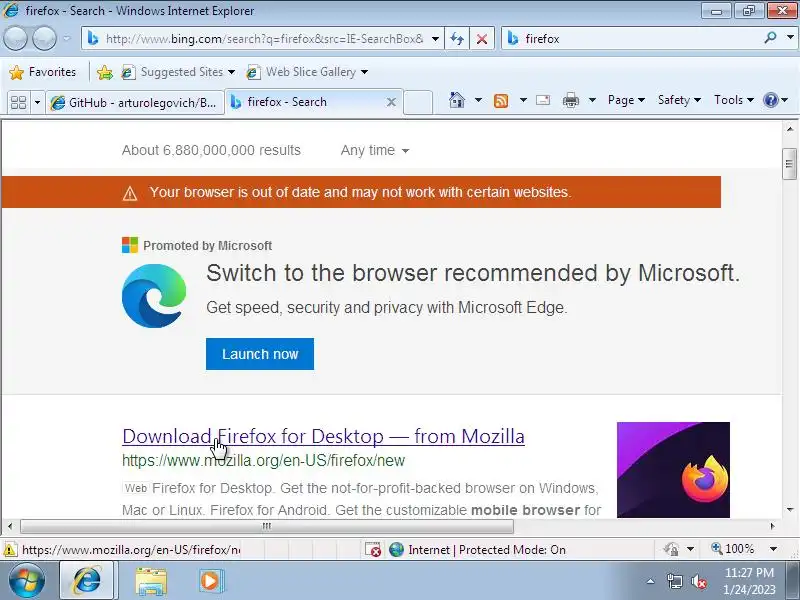The image size is (800, 600).
Task: Click Internet Protected Mode status text
Action: pos(487,549)
